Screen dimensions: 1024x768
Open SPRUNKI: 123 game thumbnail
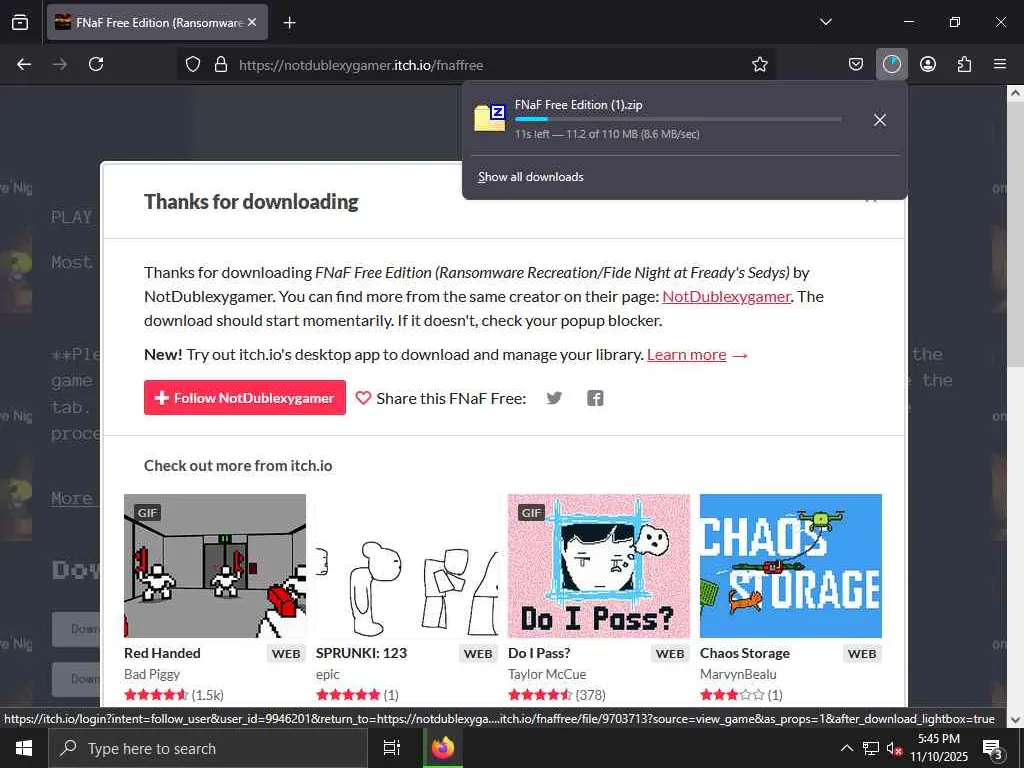[x=407, y=566]
